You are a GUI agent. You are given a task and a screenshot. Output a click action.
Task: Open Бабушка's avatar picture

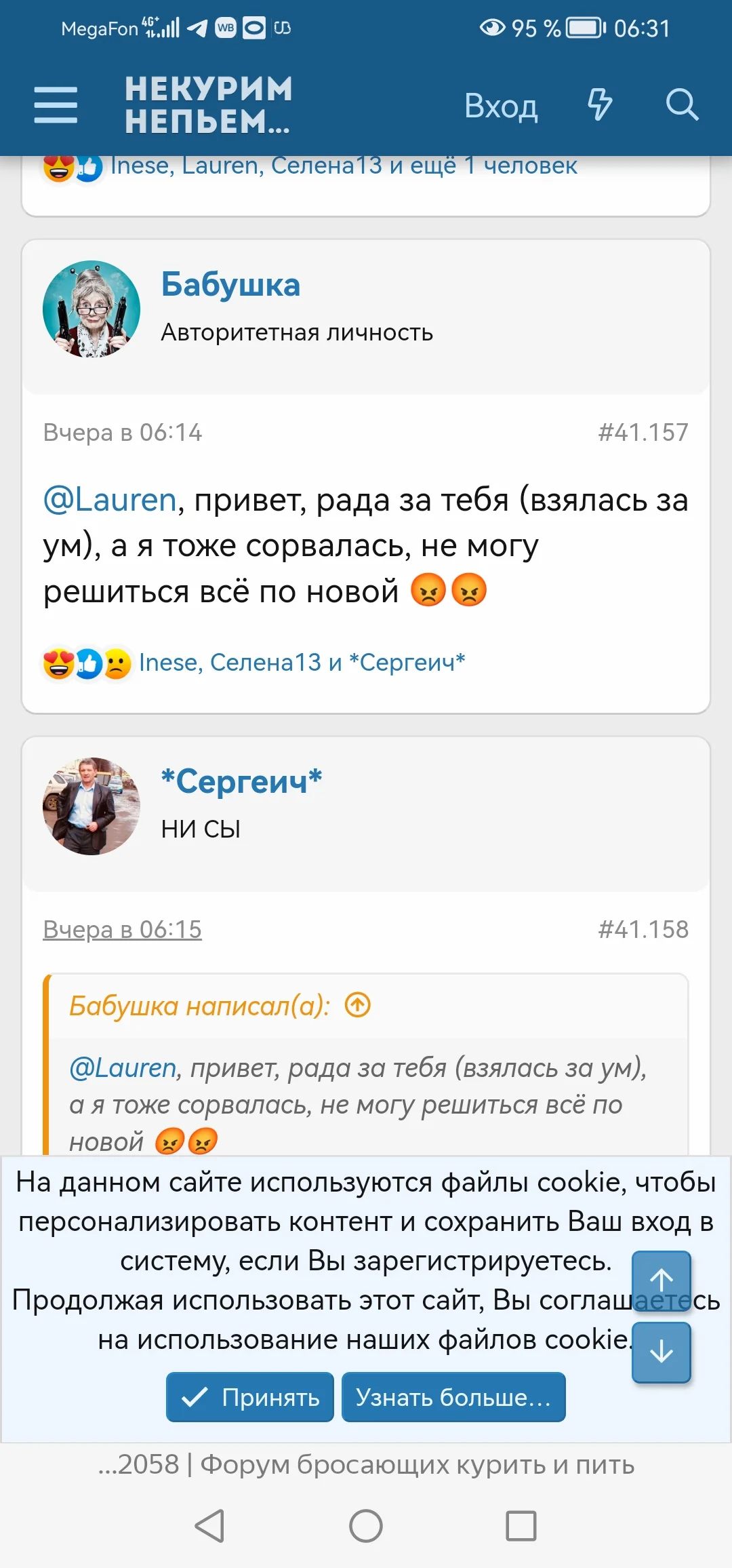pos(91,309)
